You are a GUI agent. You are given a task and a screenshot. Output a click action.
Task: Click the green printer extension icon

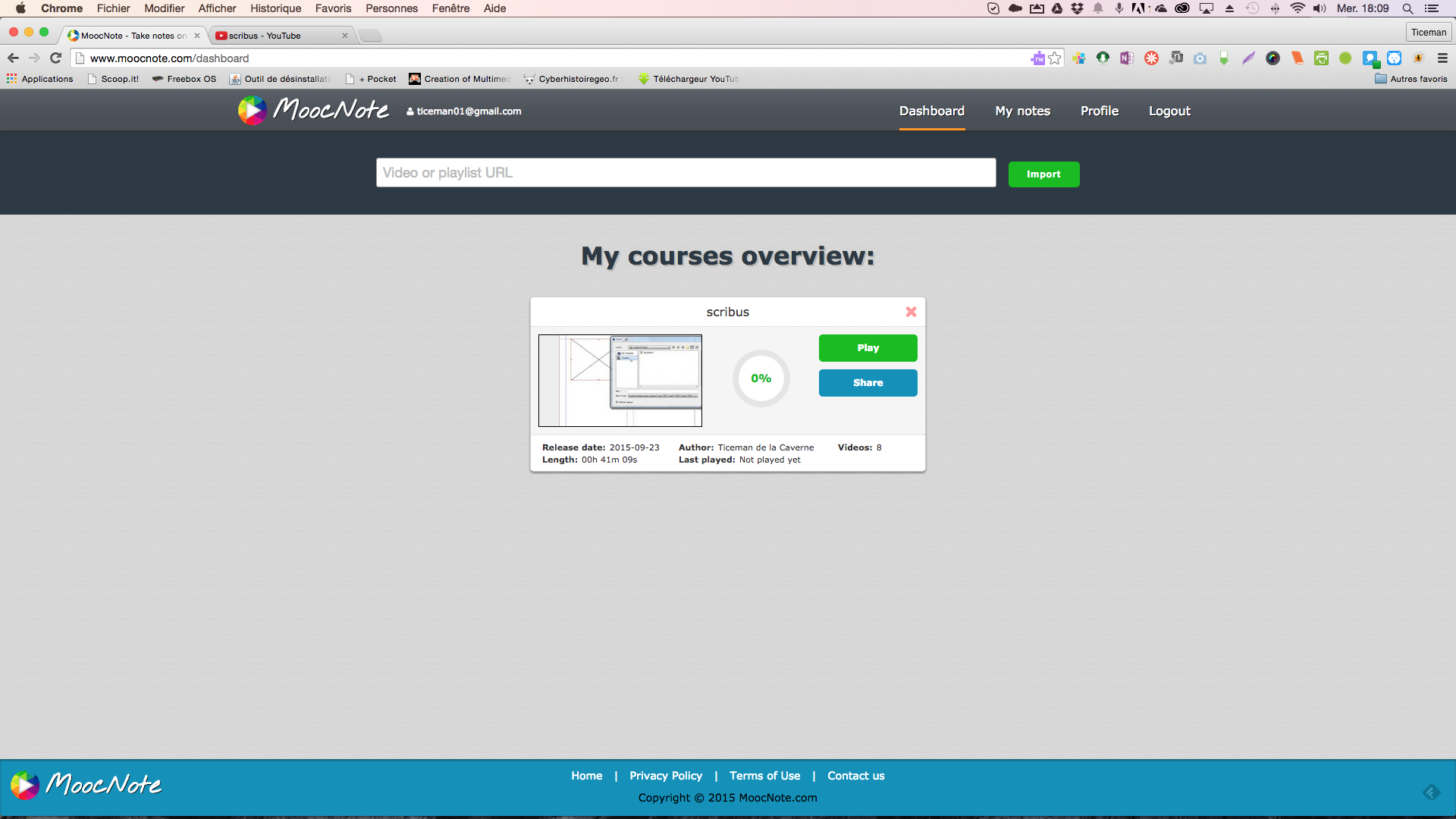click(x=1321, y=58)
